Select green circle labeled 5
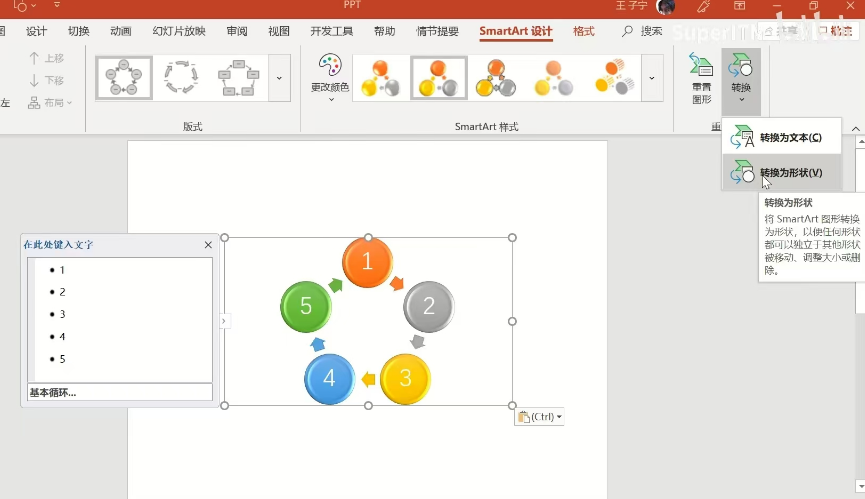 point(306,306)
